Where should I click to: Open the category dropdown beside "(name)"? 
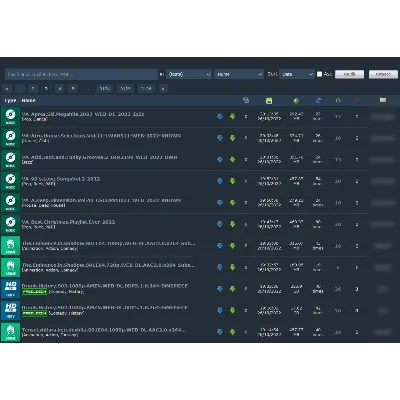tap(239, 74)
